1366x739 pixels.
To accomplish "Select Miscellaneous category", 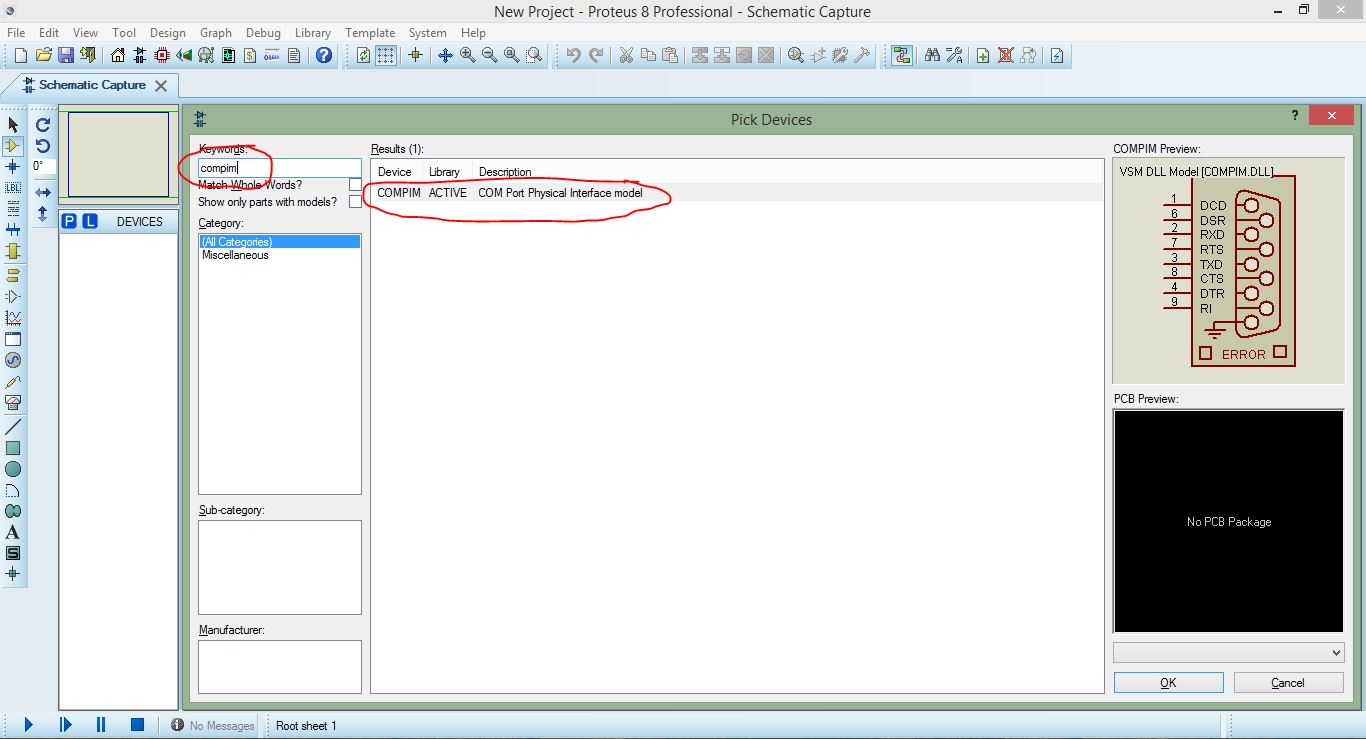I will click(x=235, y=255).
